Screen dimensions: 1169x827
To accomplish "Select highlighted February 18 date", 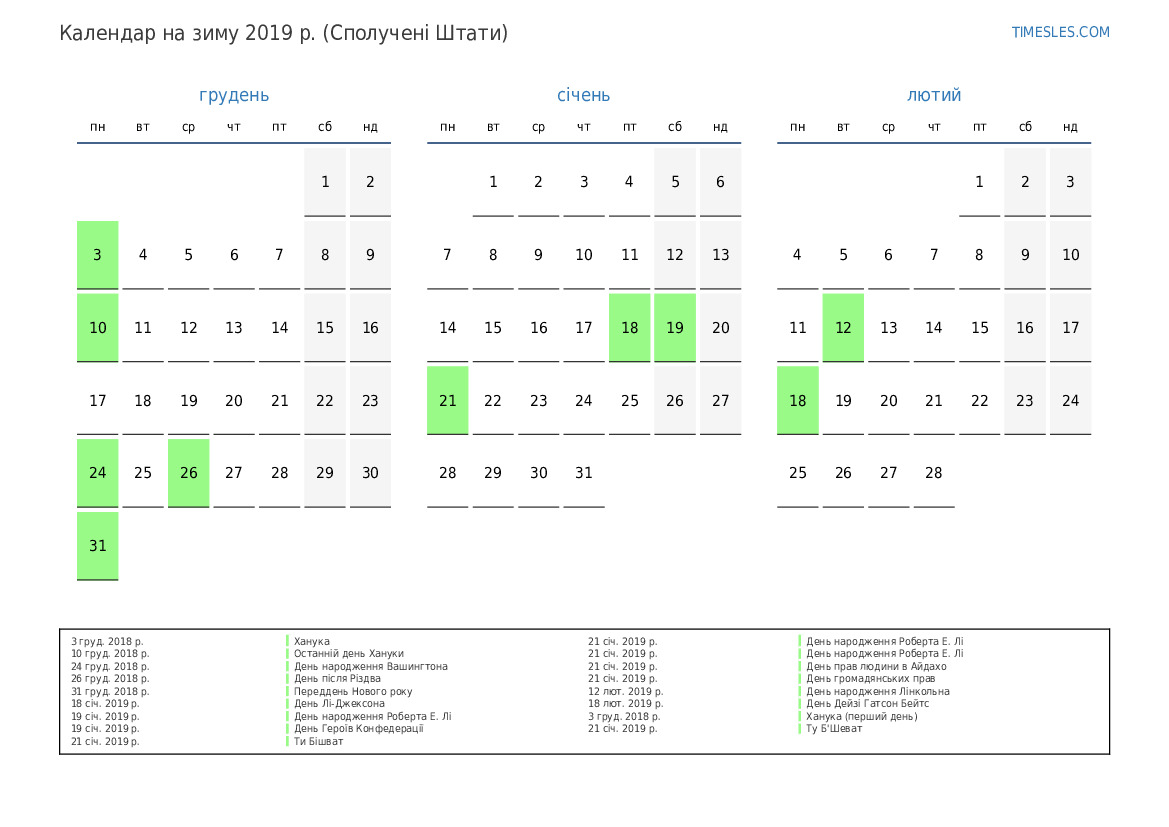I will pos(798,400).
